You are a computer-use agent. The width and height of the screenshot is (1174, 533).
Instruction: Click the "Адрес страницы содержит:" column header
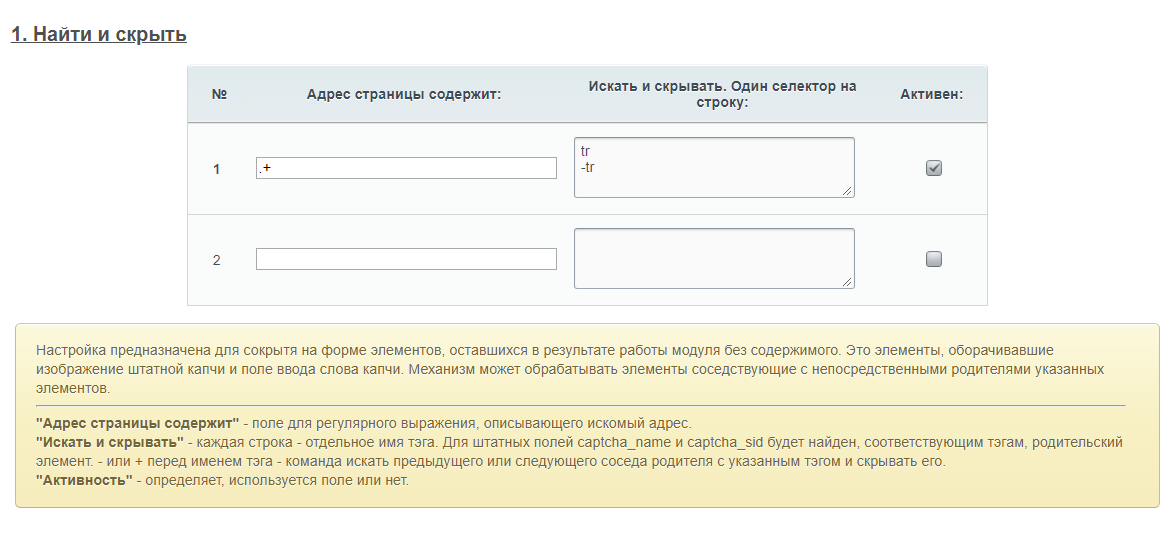[403, 94]
